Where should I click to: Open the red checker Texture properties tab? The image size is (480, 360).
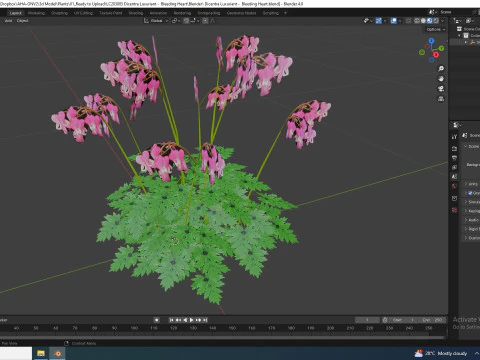pos(454,210)
